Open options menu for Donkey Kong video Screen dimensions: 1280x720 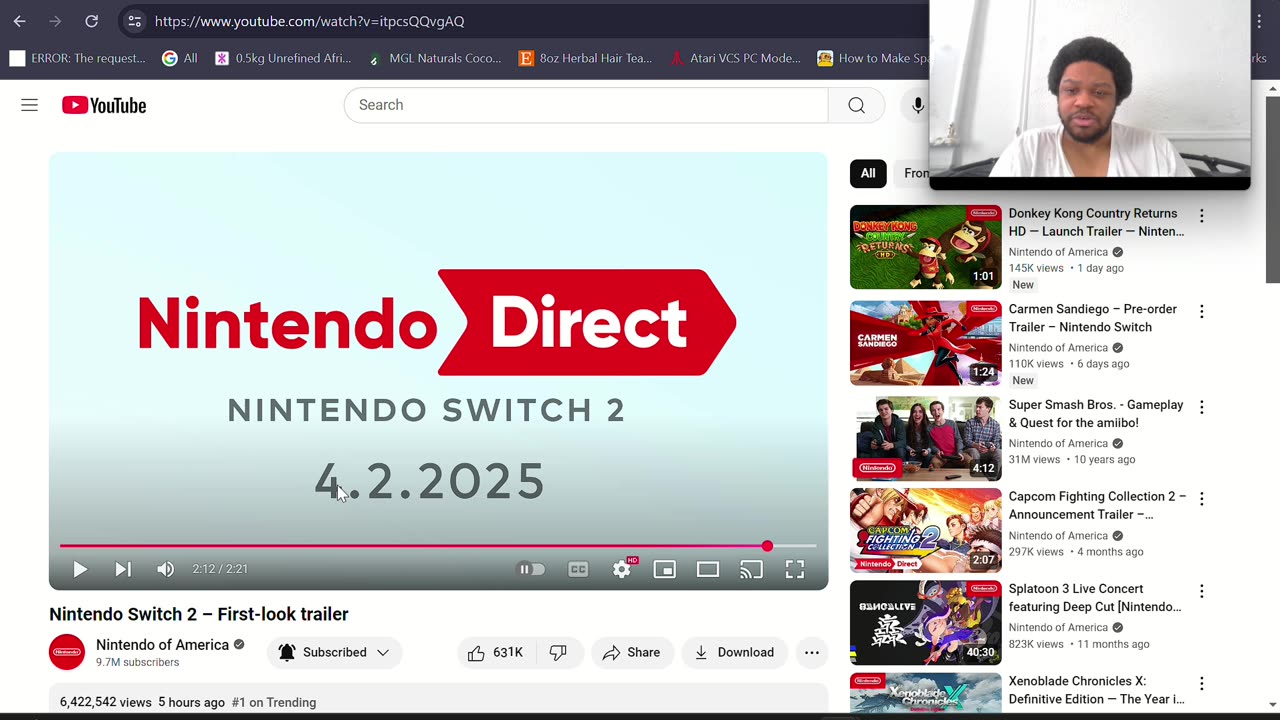[1201, 216]
